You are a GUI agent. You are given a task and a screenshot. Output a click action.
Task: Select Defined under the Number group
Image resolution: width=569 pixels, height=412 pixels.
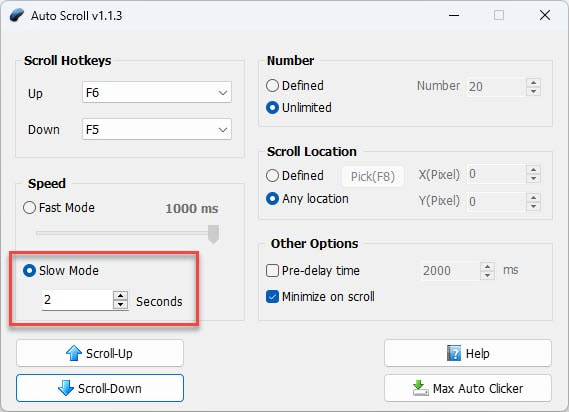[273, 86]
